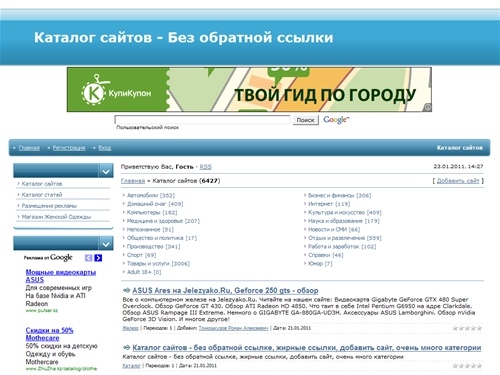Open the Adult 18+ category
The height and width of the screenshot is (375, 500).
(x=139, y=272)
